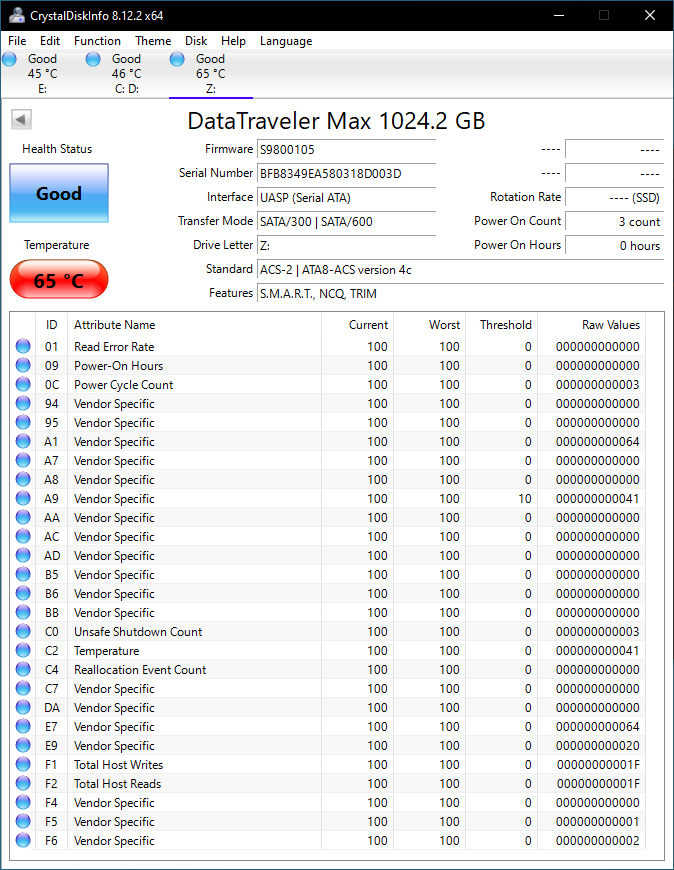Click raw value 000000000020 in row E9

[x=597, y=746]
